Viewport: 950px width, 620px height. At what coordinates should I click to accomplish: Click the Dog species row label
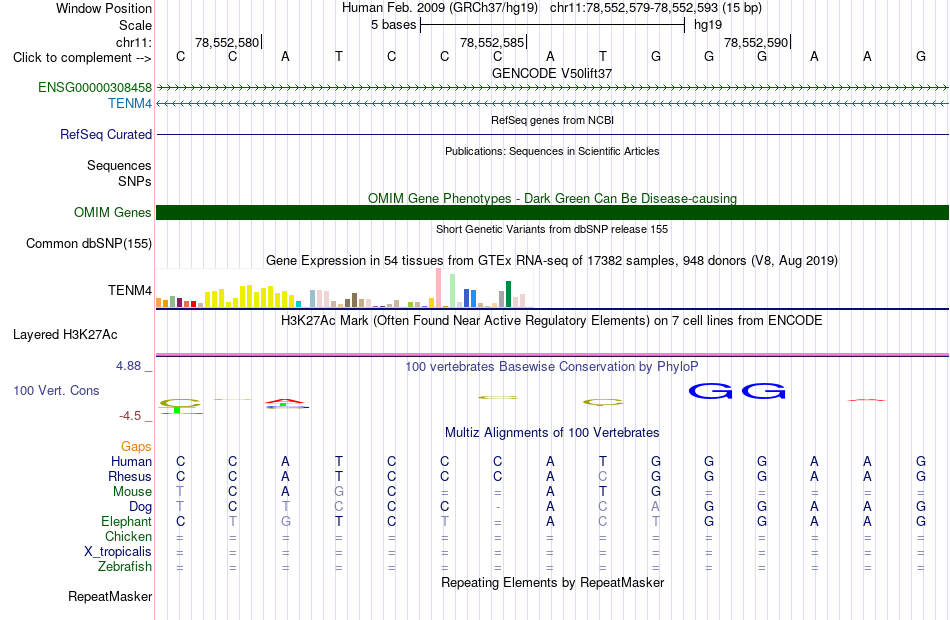pos(140,507)
